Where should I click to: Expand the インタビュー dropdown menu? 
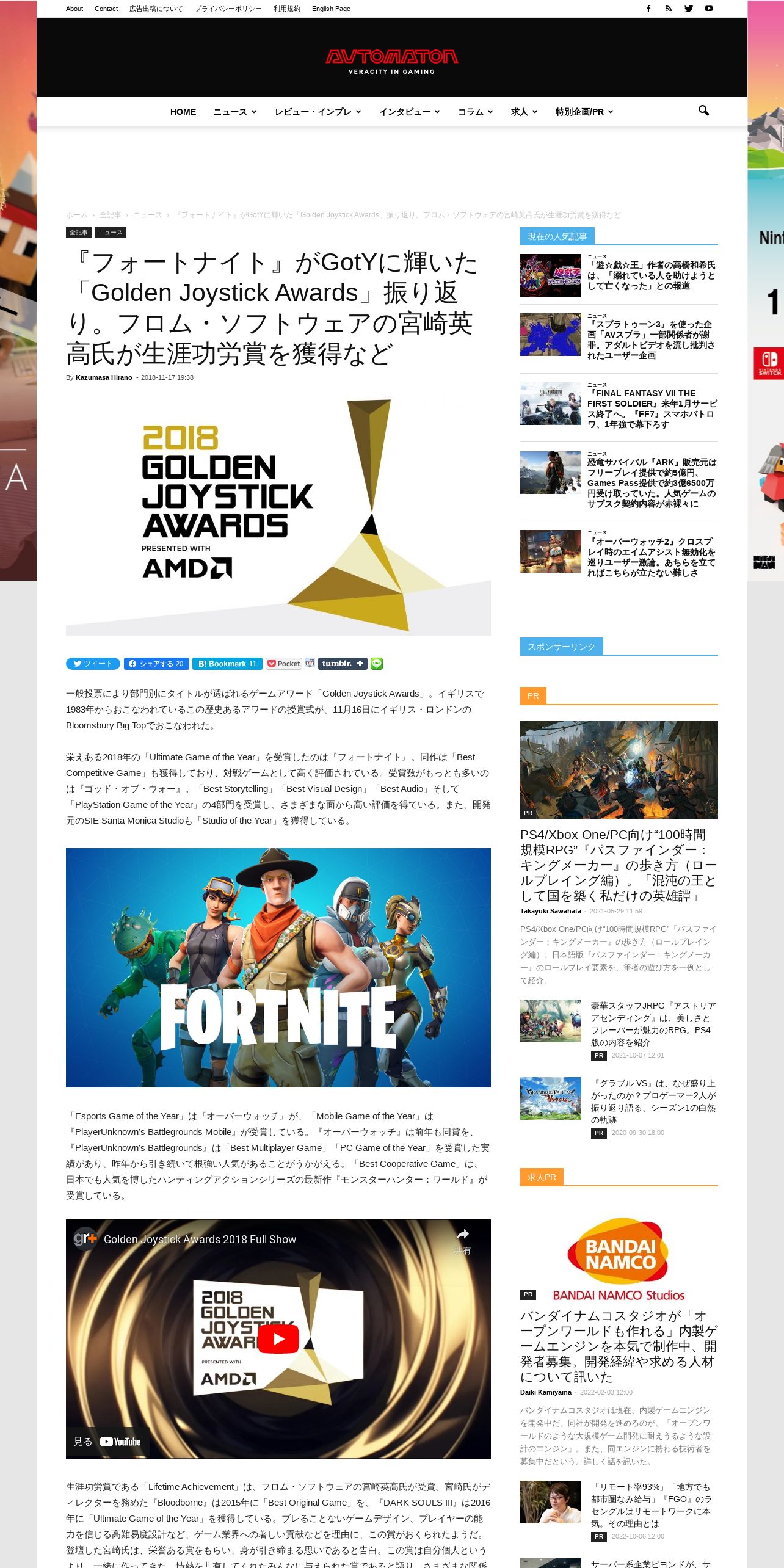pyautogui.click(x=410, y=112)
